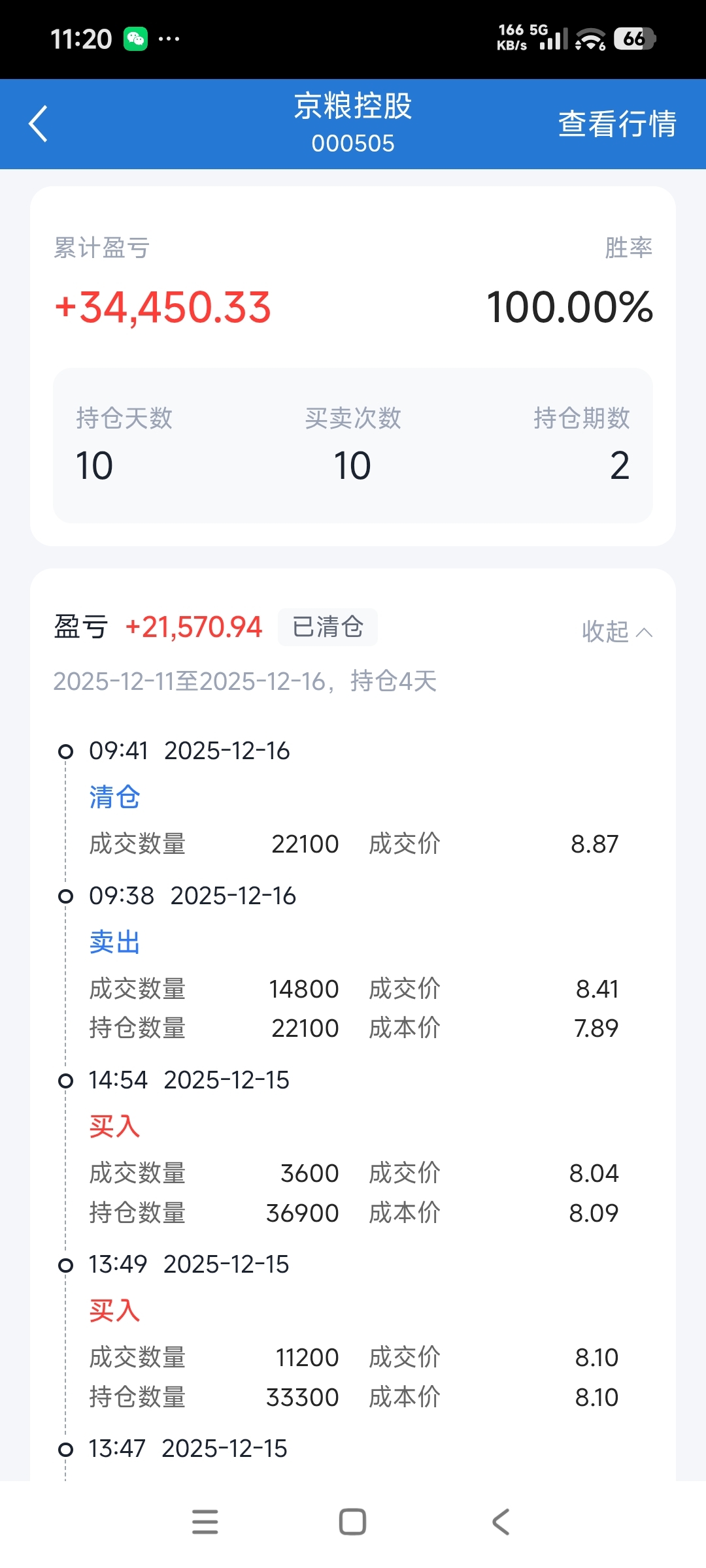This screenshot has height=1568, width=706.
Task: Tap the WeChat notification icon
Action: [x=136, y=39]
